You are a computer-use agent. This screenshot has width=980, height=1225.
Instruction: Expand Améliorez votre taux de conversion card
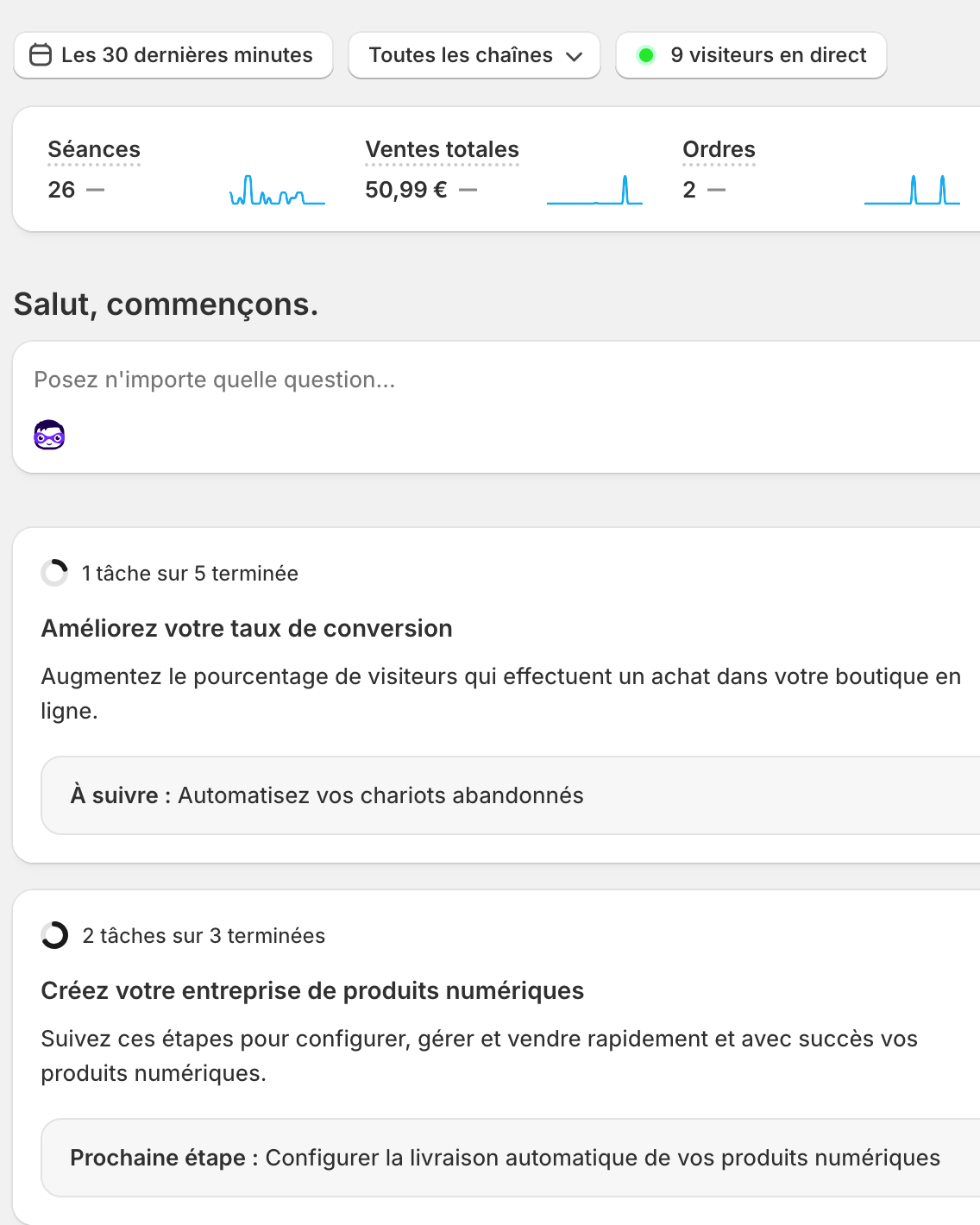(x=247, y=628)
